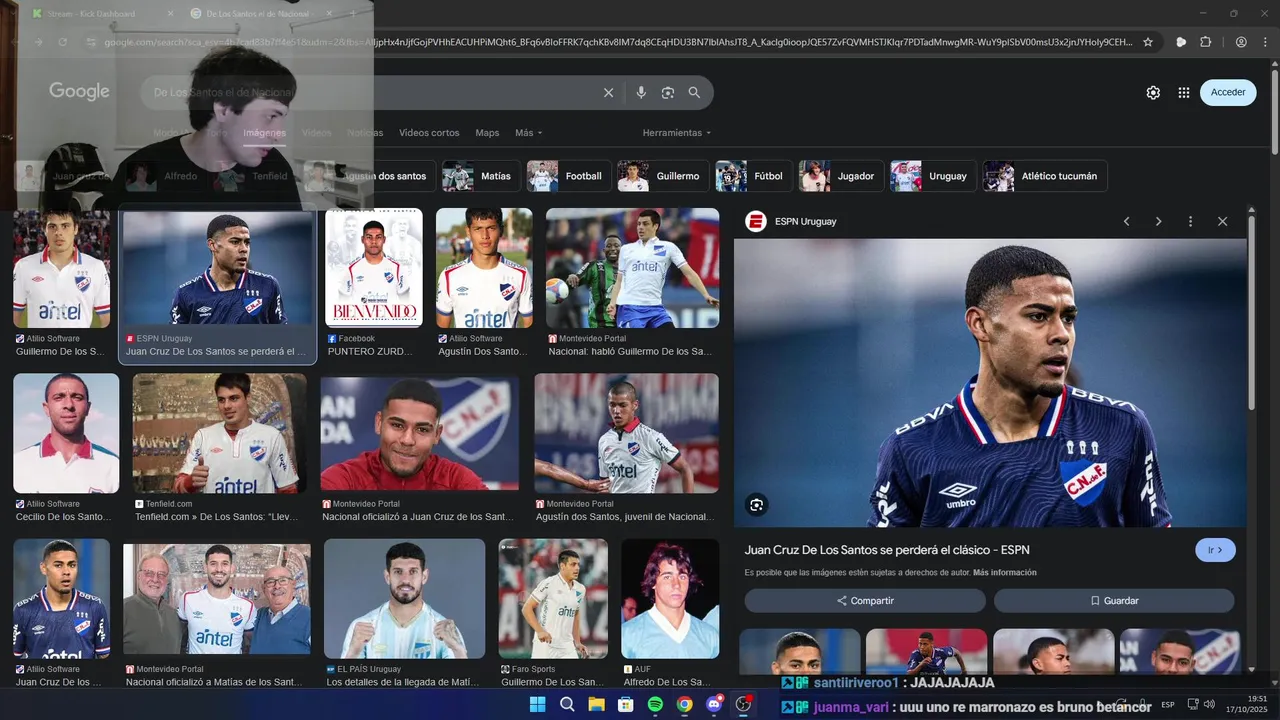The height and width of the screenshot is (720, 1280).
Task: Click the Acceder sign-in button
Action: point(1228,92)
